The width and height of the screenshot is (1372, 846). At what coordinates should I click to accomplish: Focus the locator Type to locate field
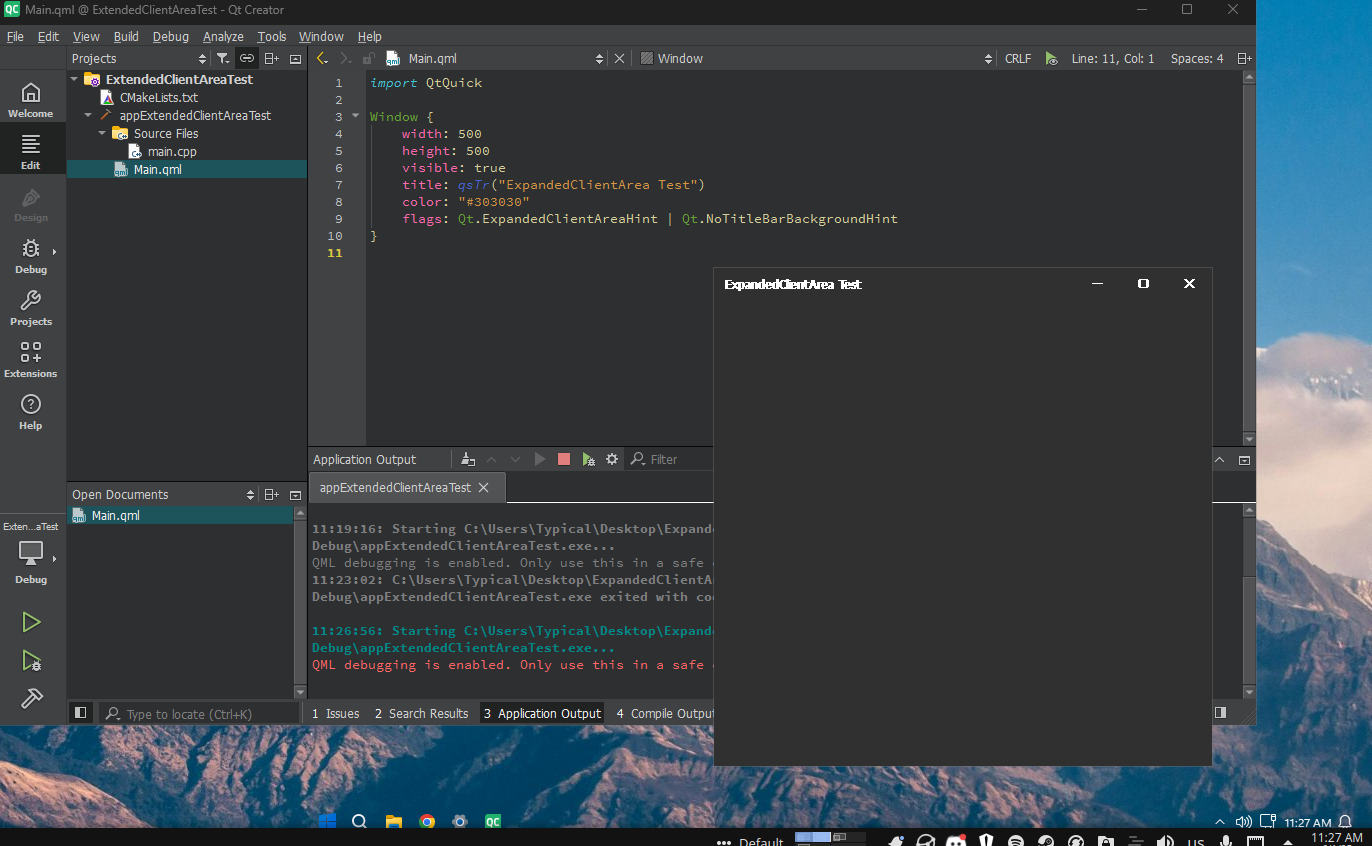[x=199, y=713]
